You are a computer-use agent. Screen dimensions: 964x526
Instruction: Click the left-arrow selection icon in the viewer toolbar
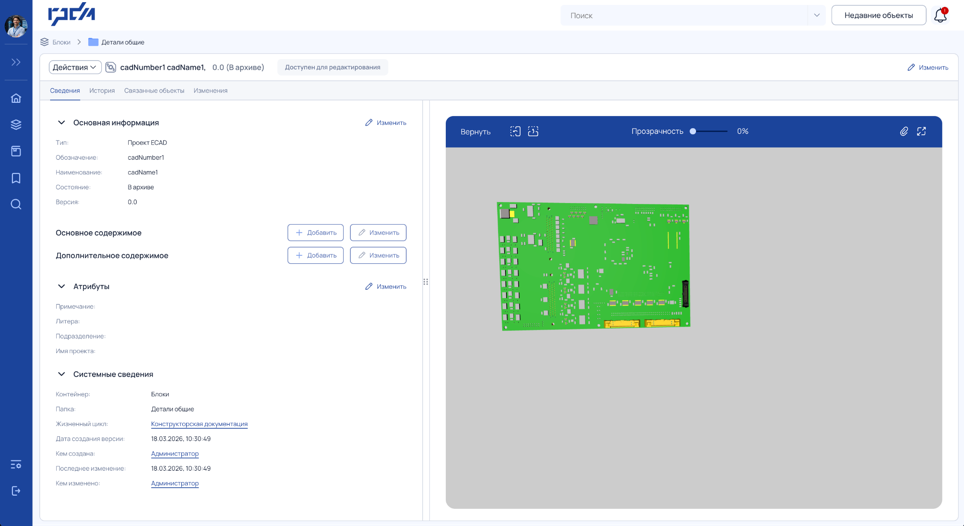[x=515, y=132]
